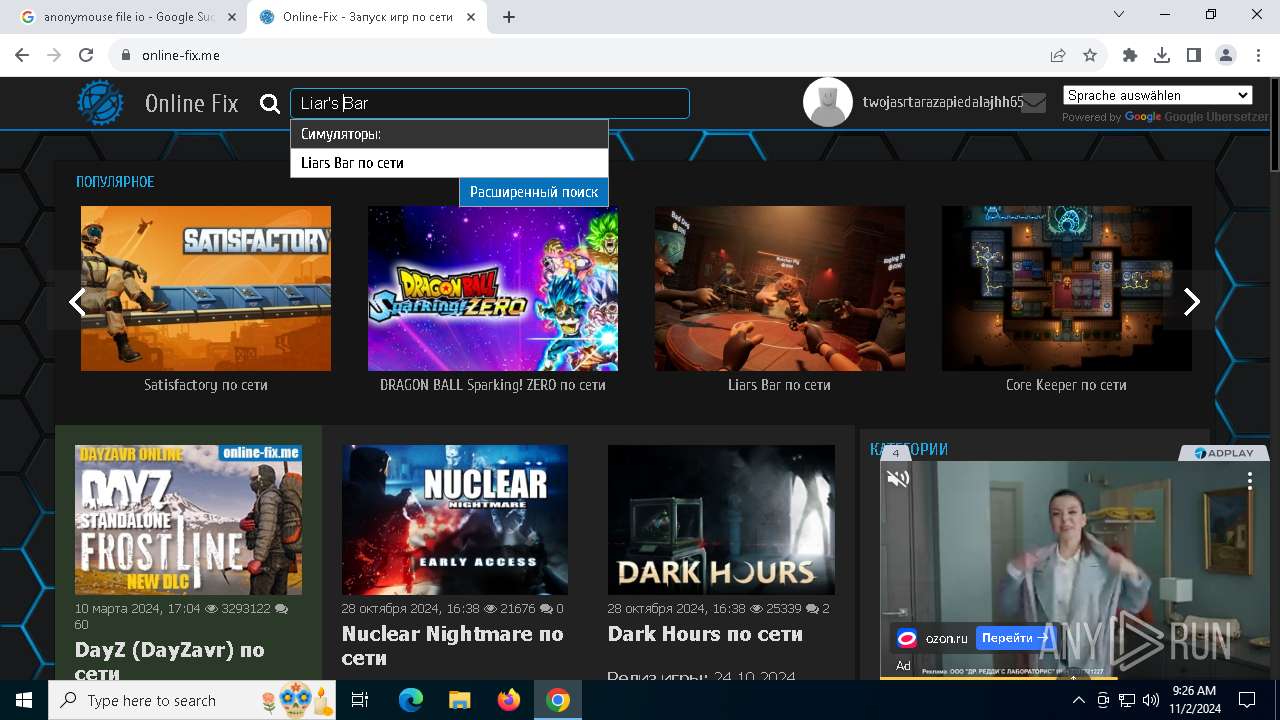Open Satisfactory thumbnail image
1280x720 pixels.
206,288
